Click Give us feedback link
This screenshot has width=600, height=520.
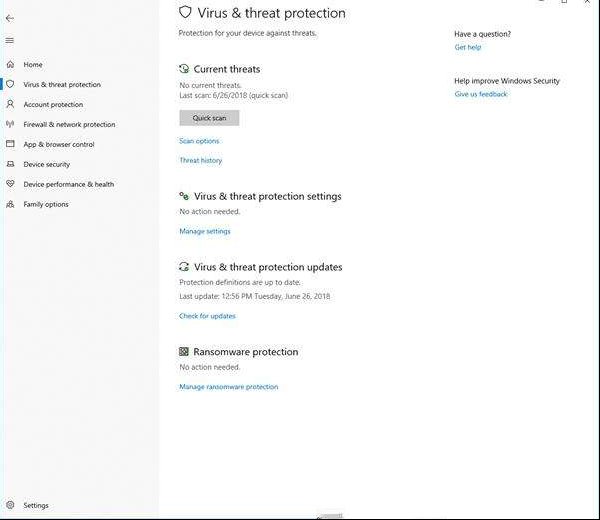(x=481, y=94)
